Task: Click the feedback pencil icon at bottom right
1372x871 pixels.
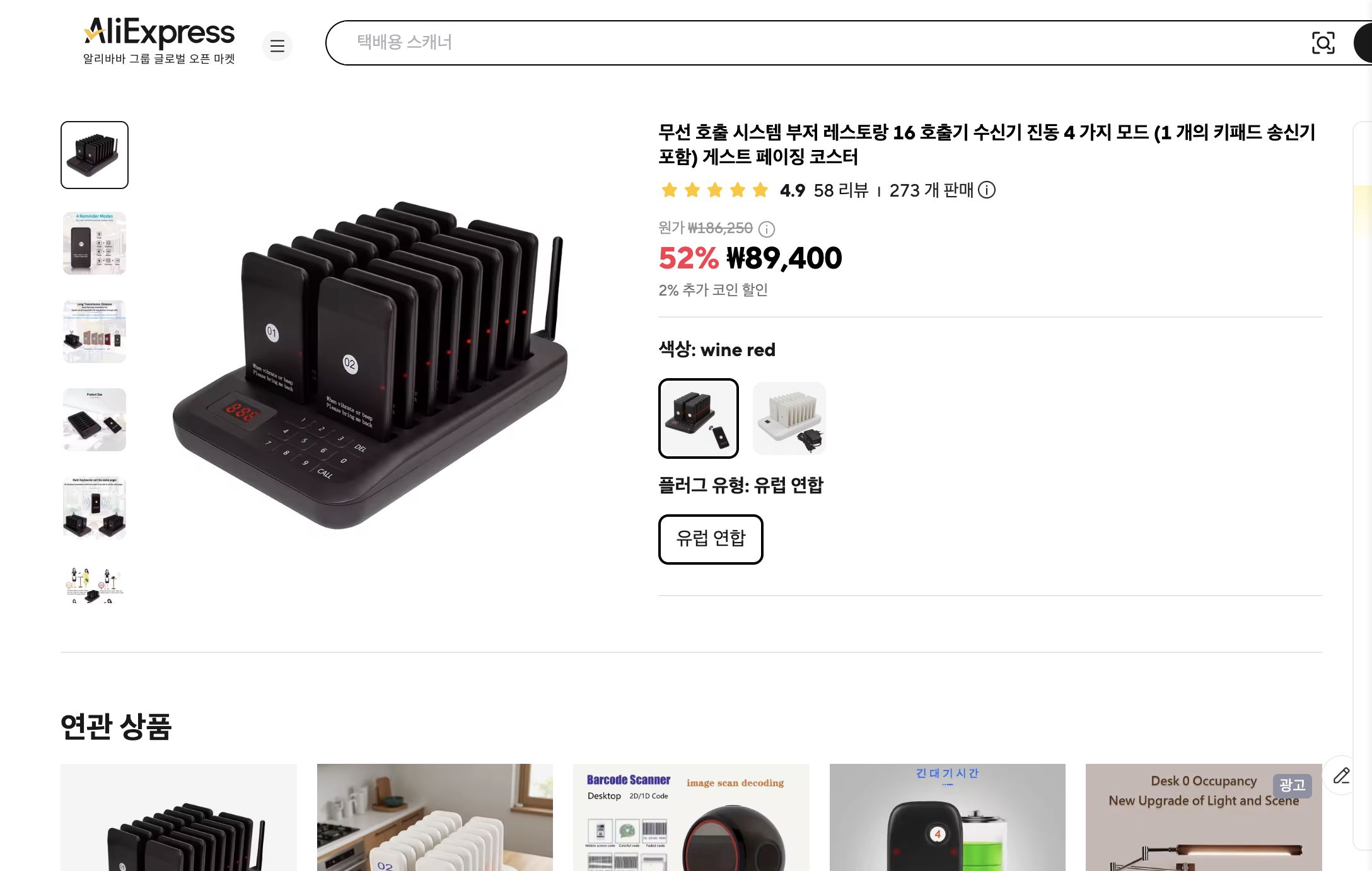Action: 1340,775
